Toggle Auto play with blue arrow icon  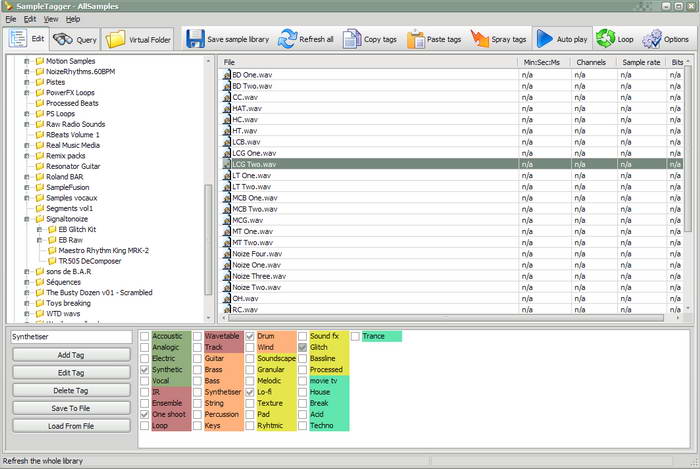(x=545, y=39)
